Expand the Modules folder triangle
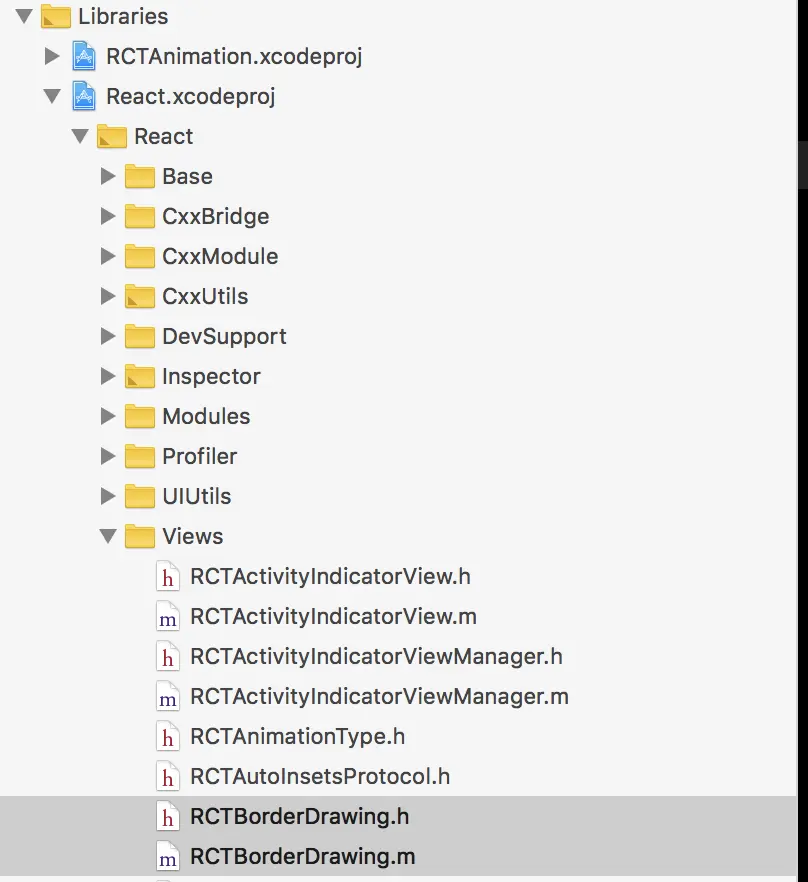Screen dimensions: 808x882 pyautogui.click(x=108, y=416)
